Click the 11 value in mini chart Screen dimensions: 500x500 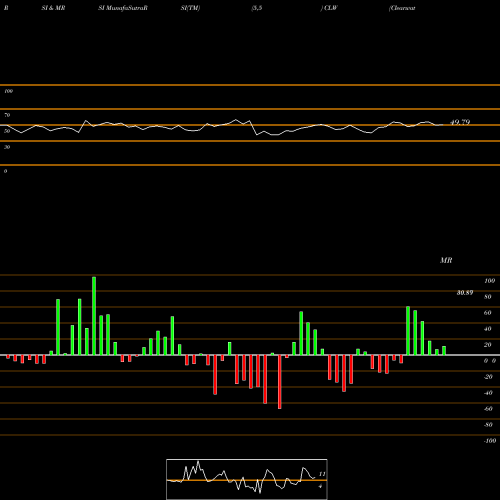coord(322,474)
